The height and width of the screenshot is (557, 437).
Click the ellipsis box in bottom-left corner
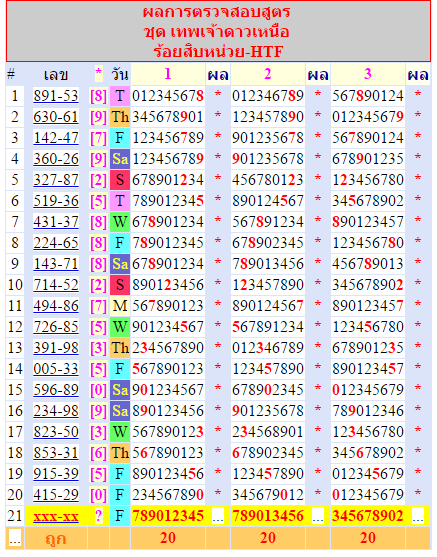tap(15, 538)
